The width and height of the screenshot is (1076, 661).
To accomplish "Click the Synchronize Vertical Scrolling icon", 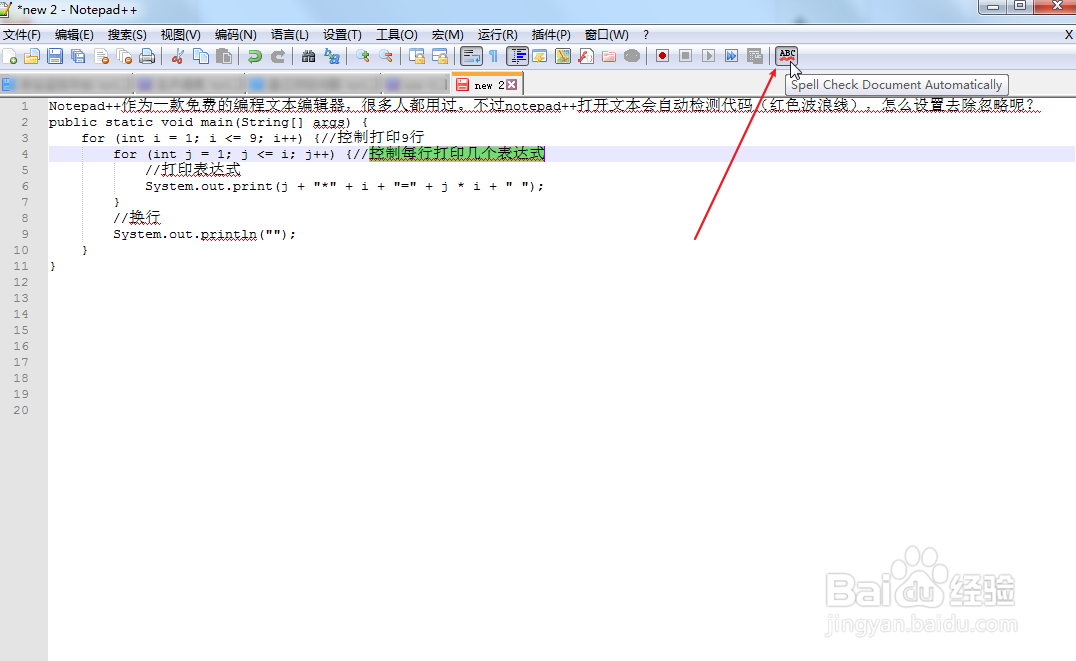I will [x=417, y=56].
